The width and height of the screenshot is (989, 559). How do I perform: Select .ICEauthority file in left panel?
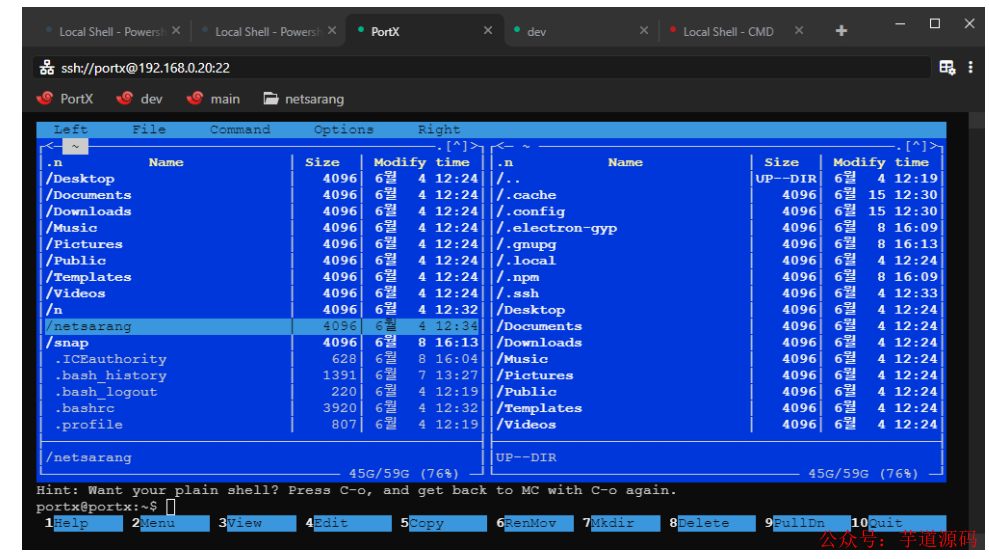[262, 359]
